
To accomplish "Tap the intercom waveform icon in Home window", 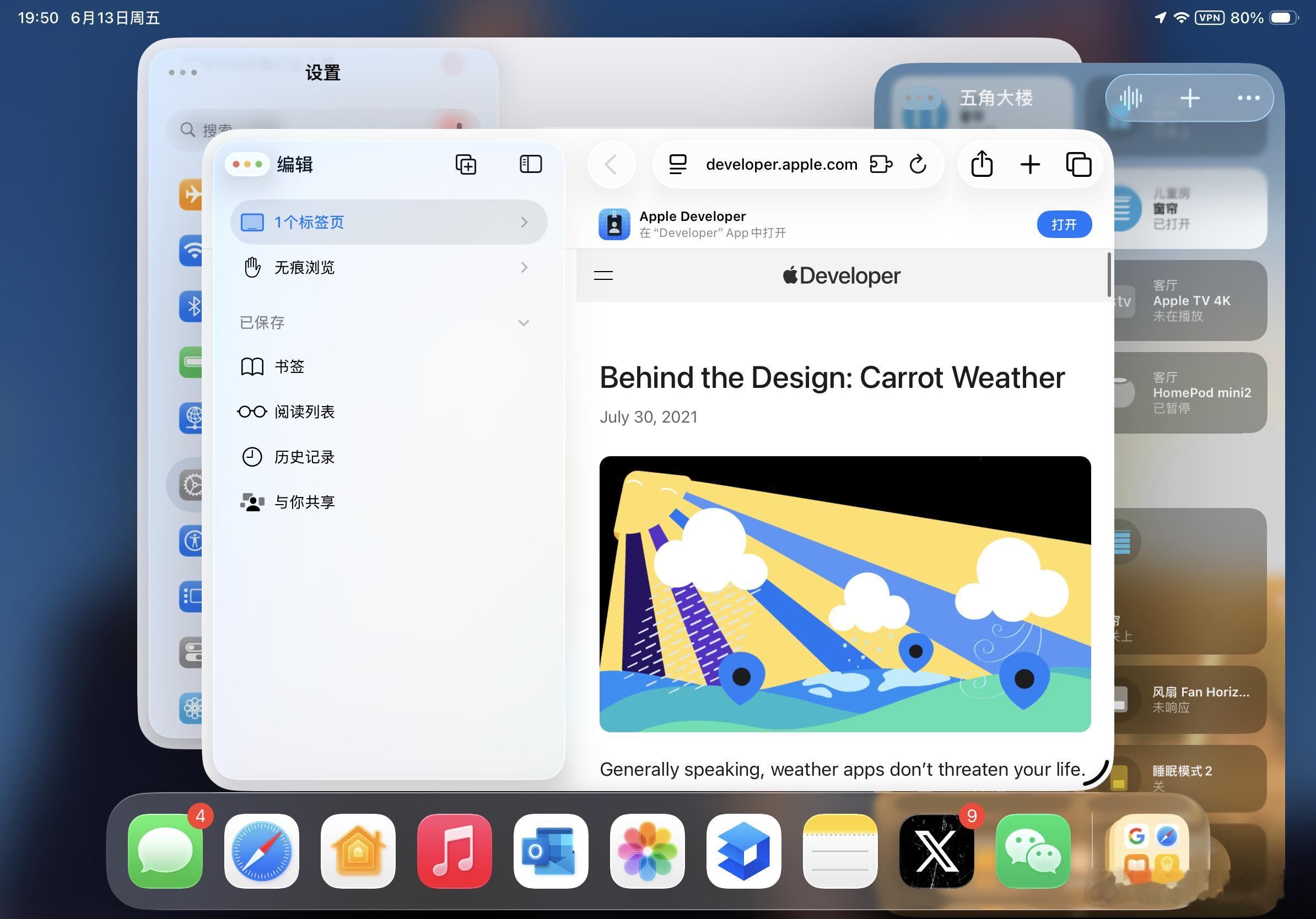I will coord(1130,98).
